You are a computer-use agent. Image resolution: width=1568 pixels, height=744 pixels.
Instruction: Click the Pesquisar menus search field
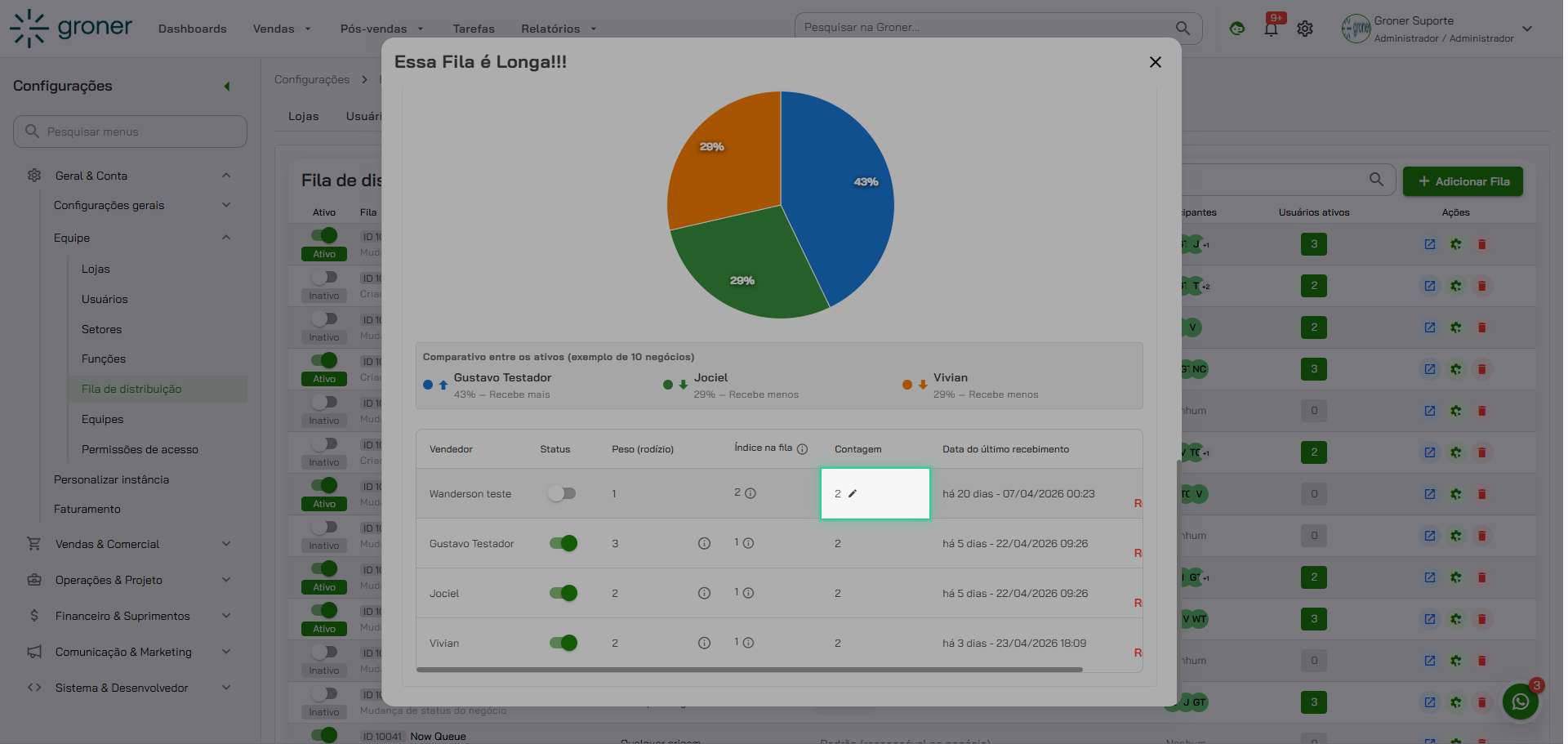(x=131, y=131)
